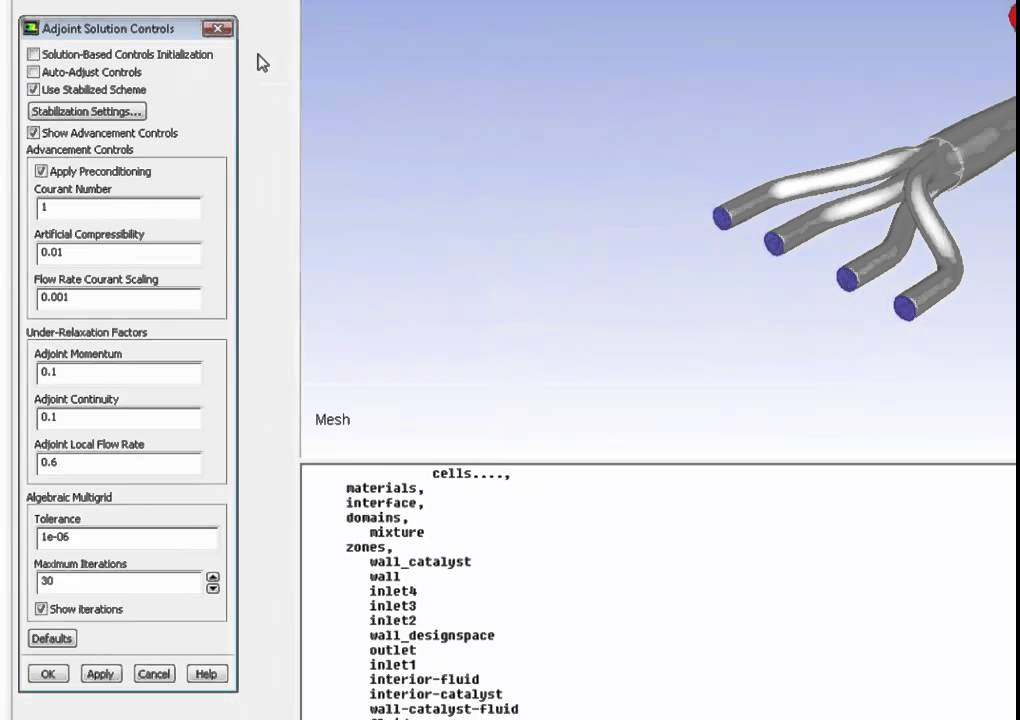The height and width of the screenshot is (720, 1020).
Task: Click 'interior-catalyst' in the console output
Action: pos(436,695)
